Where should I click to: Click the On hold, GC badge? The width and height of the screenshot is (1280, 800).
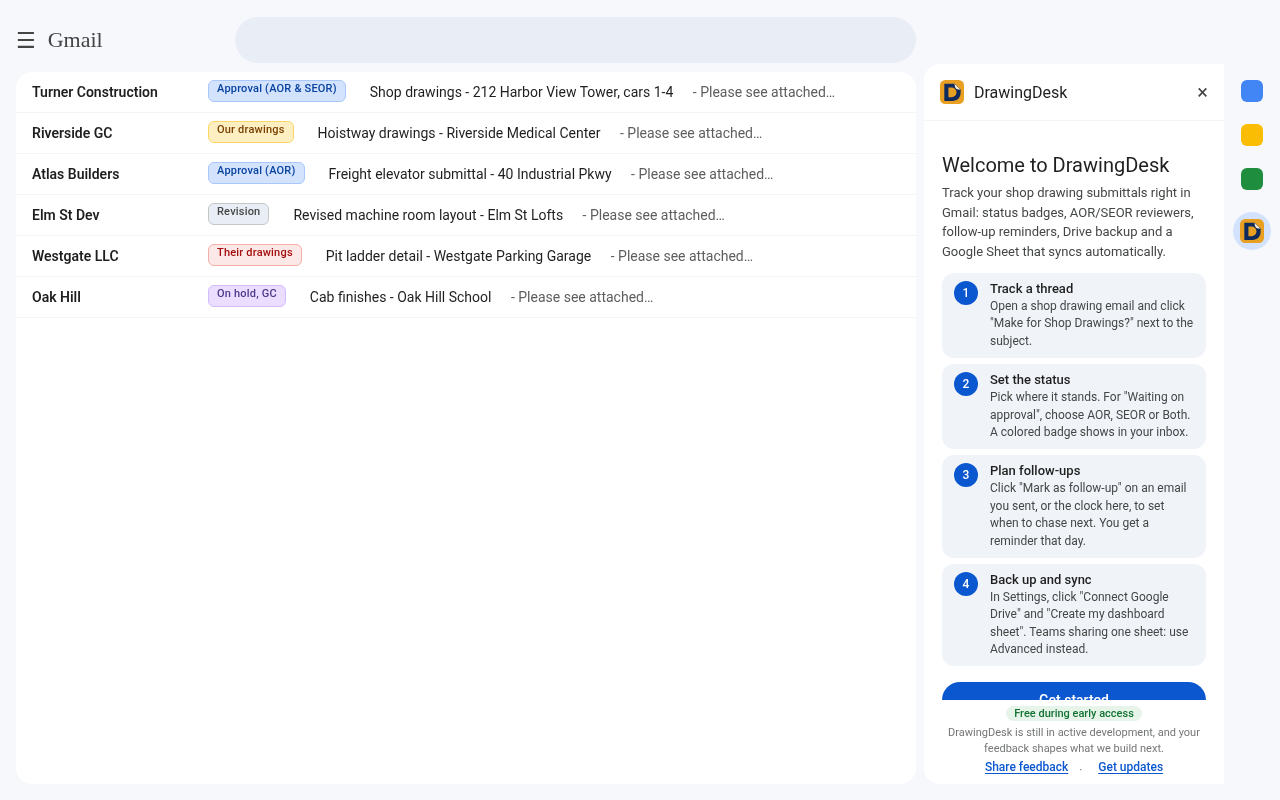click(247, 296)
